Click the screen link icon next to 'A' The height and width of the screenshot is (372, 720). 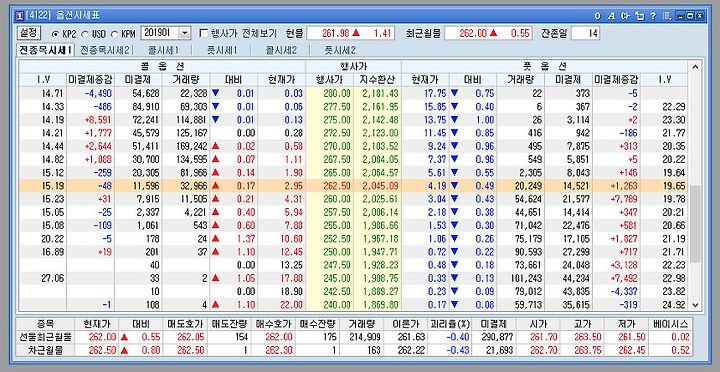pos(624,17)
